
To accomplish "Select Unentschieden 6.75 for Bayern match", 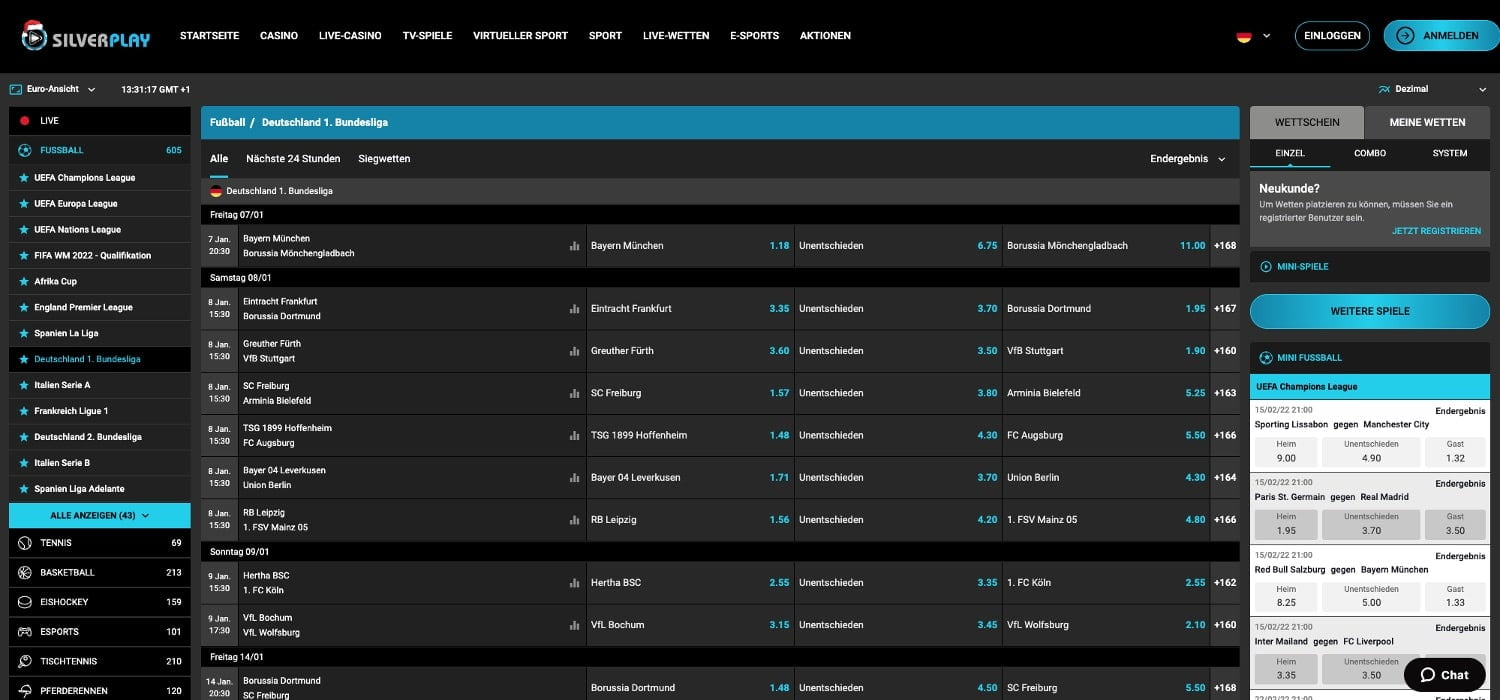I will 898,246.
